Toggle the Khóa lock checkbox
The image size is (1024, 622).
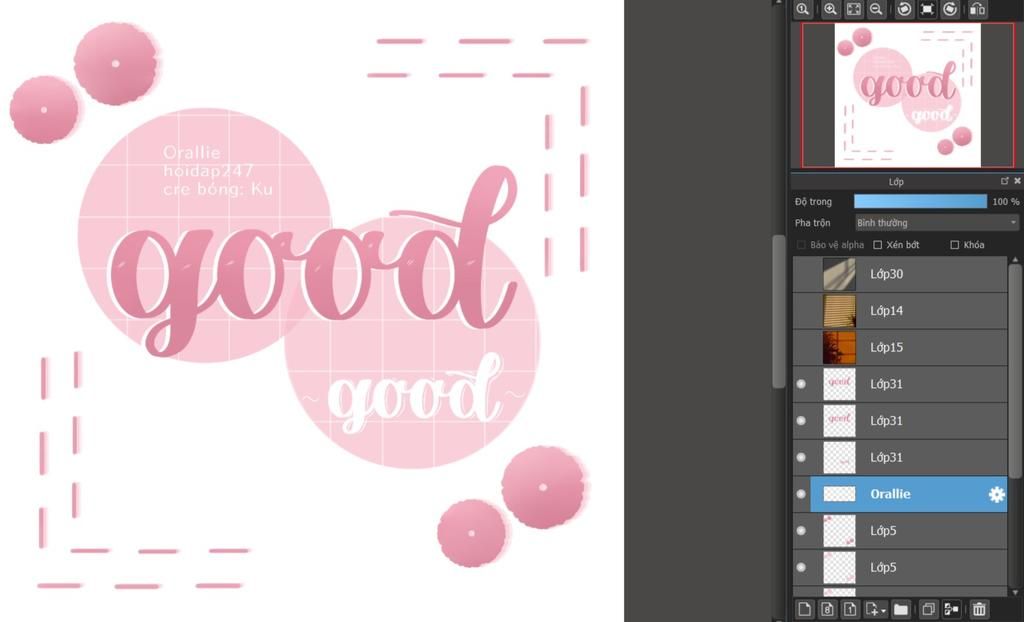click(955, 245)
